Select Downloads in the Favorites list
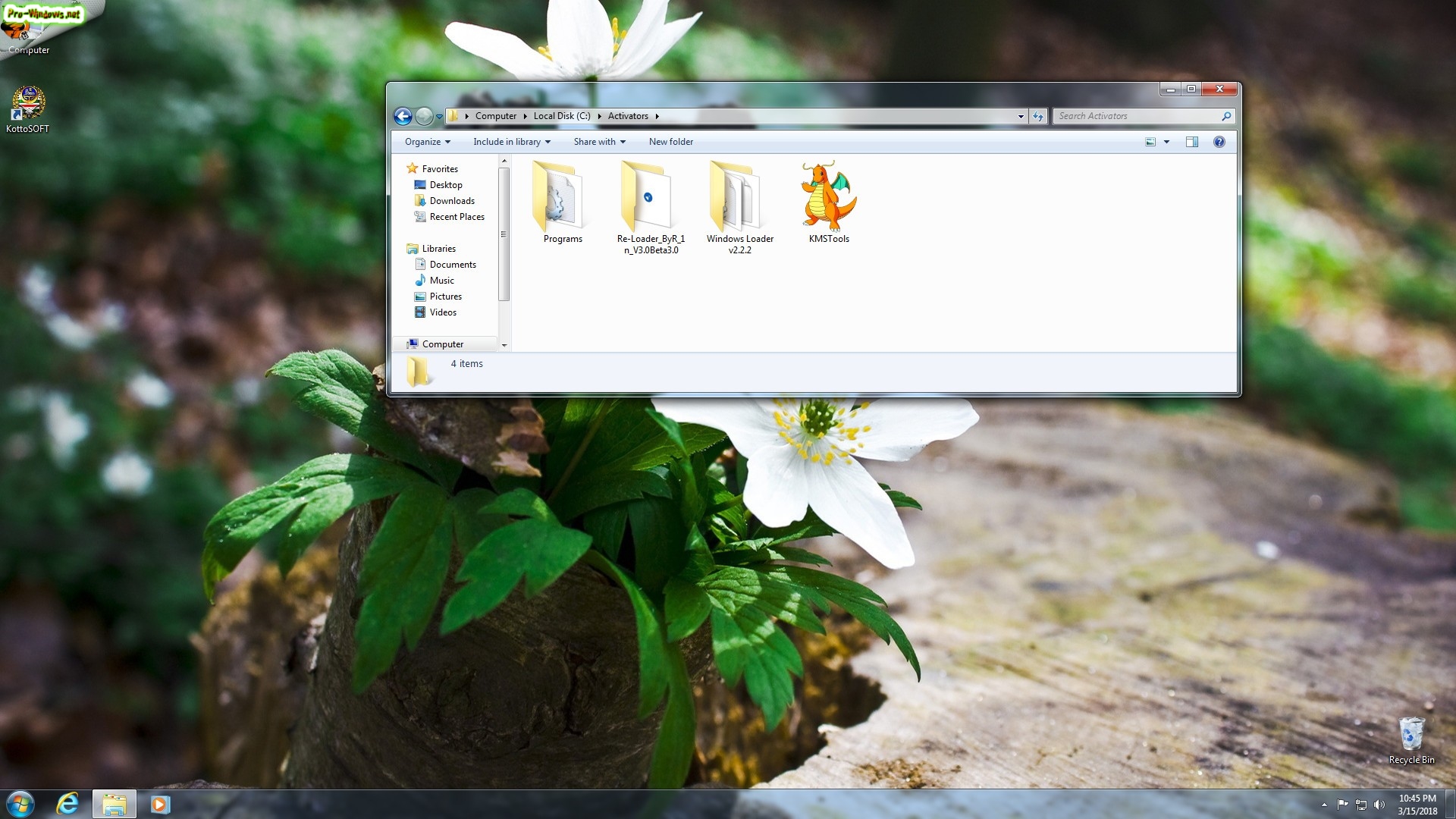Image resolution: width=1456 pixels, height=819 pixels. pos(452,201)
